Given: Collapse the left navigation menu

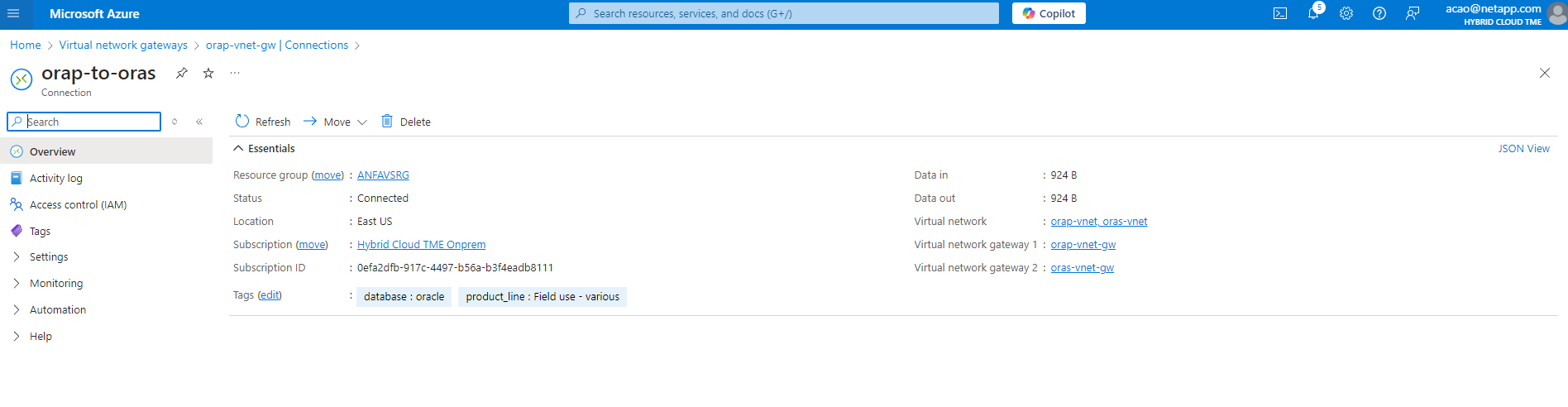Looking at the screenshot, I should tap(199, 122).
